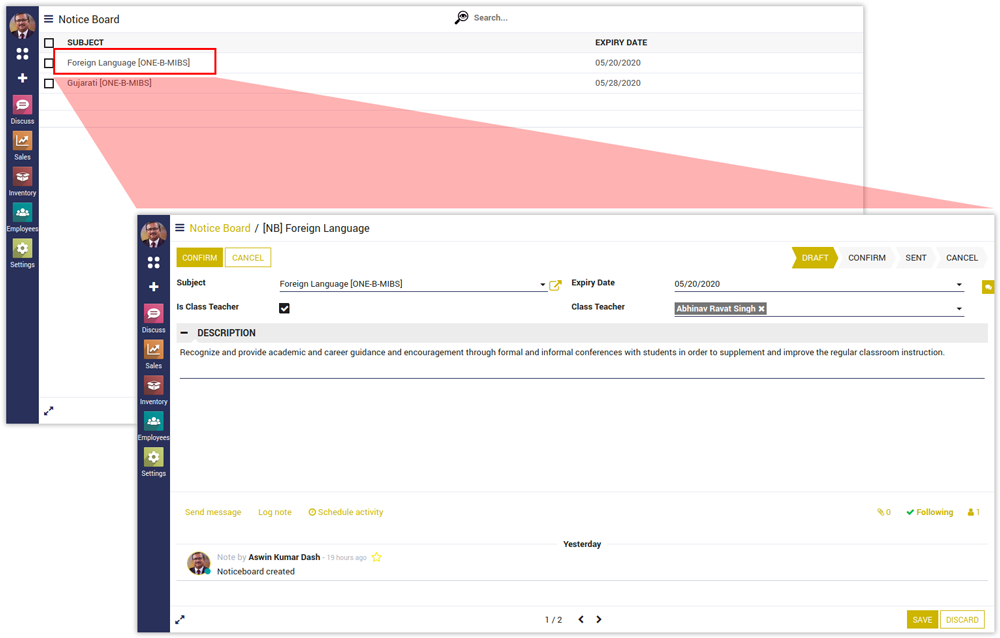The width and height of the screenshot is (1000, 638).
Task: Collapse the Description section
Action: tap(184, 333)
